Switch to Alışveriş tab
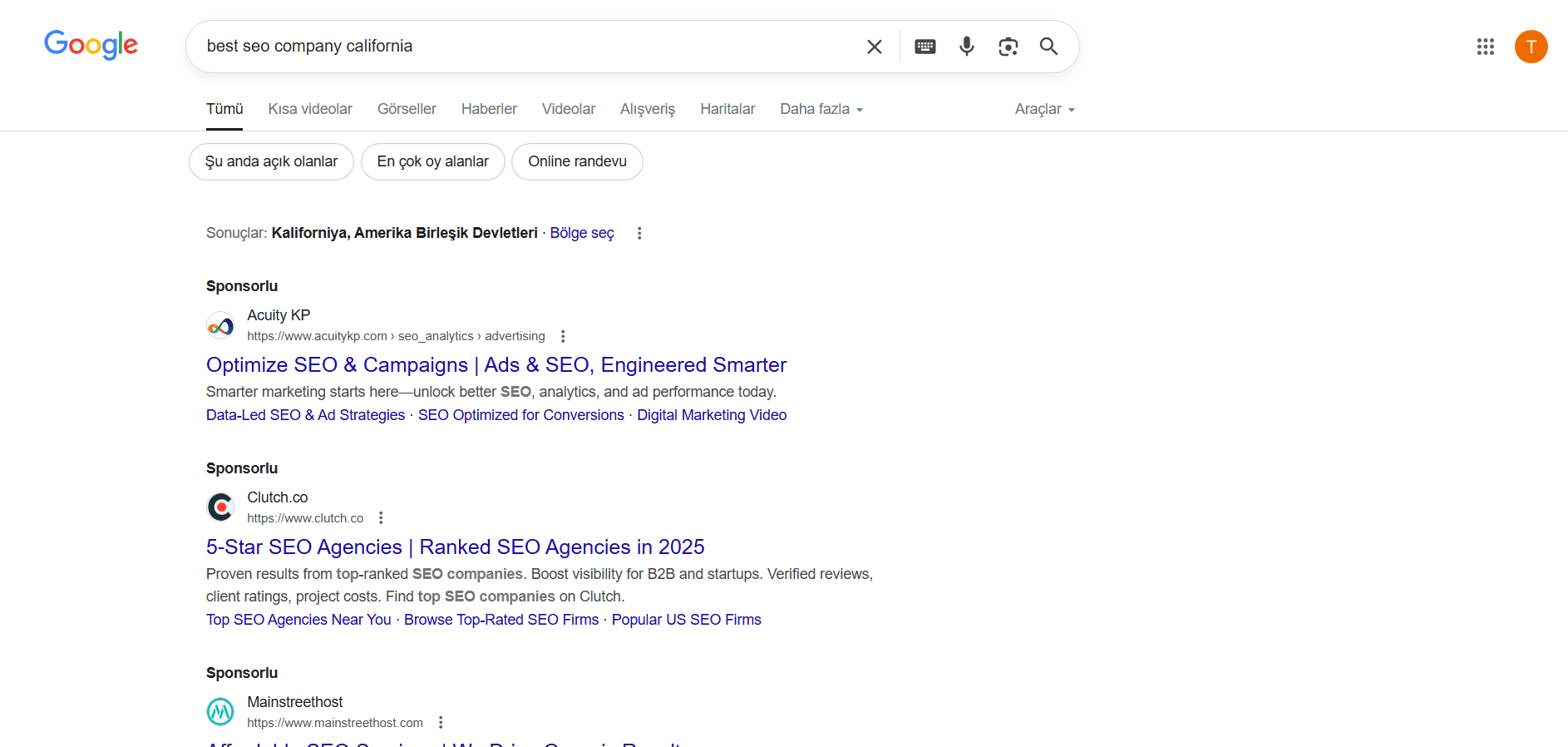The image size is (1568, 747). (648, 109)
